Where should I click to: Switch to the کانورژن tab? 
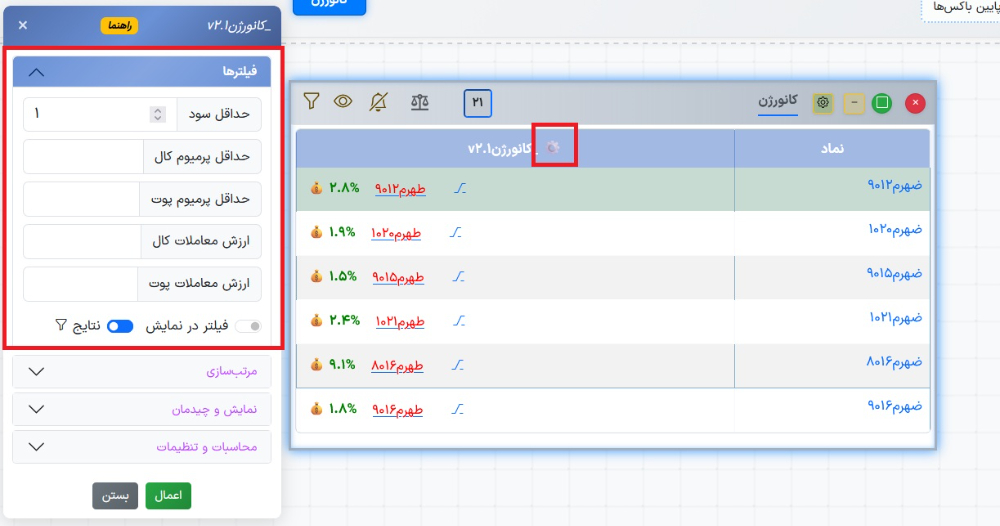coord(777,102)
